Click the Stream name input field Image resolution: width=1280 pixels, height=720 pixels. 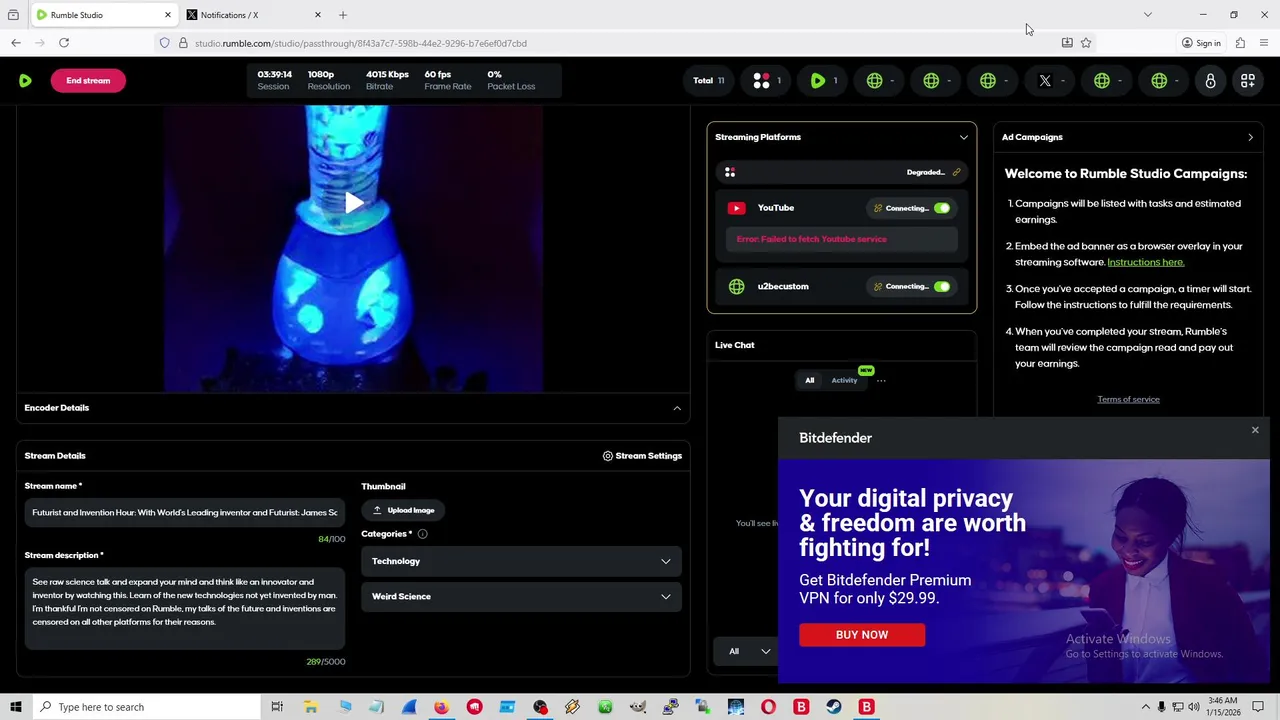[x=185, y=513]
